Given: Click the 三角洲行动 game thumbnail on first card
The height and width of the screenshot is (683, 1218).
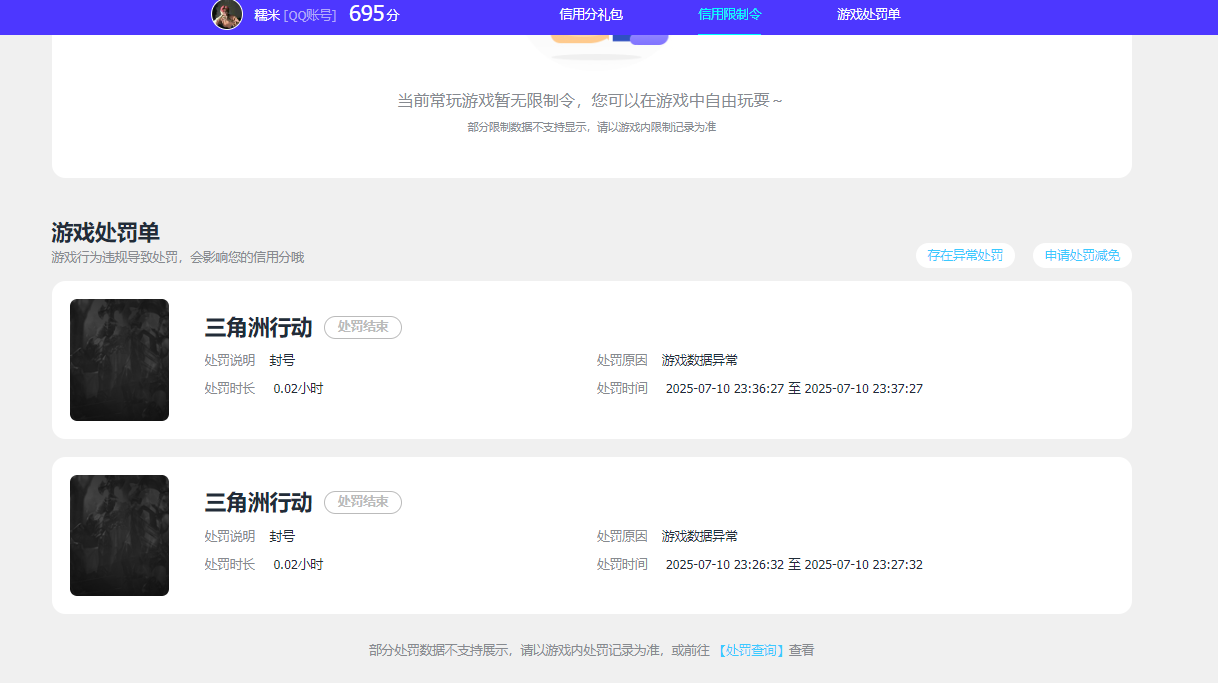Looking at the screenshot, I should point(119,360).
